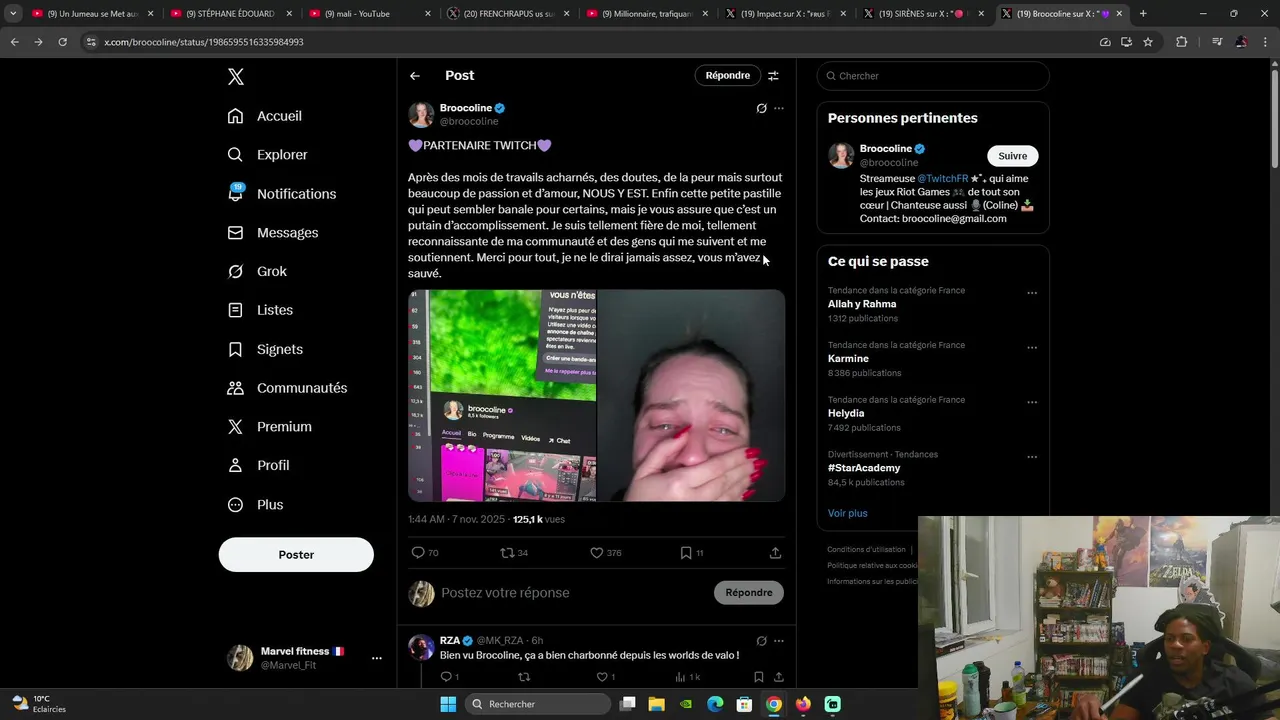Image resolution: width=1280 pixels, height=720 pixels.
Task: Open Signets bookmarks page
Action: click(265, 349)
